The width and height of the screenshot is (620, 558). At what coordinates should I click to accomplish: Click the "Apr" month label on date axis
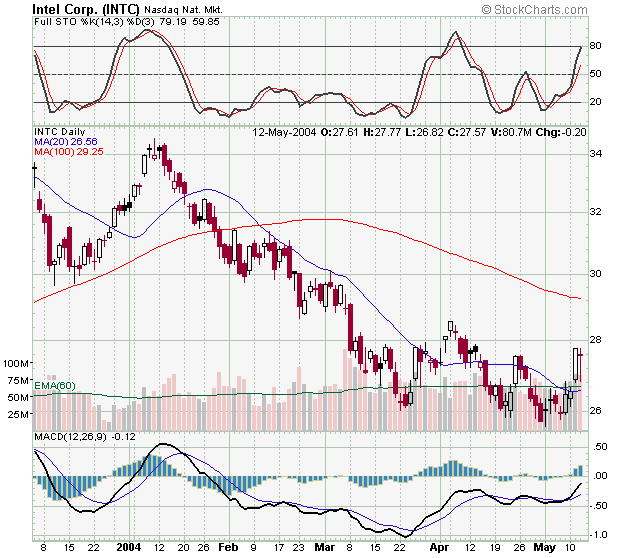[x=439, y=547]
